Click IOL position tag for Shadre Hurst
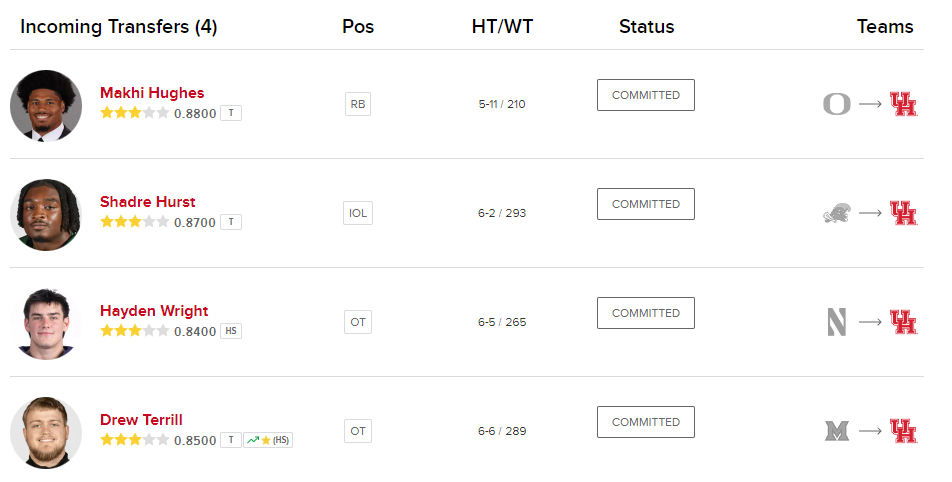 (358, 213)
